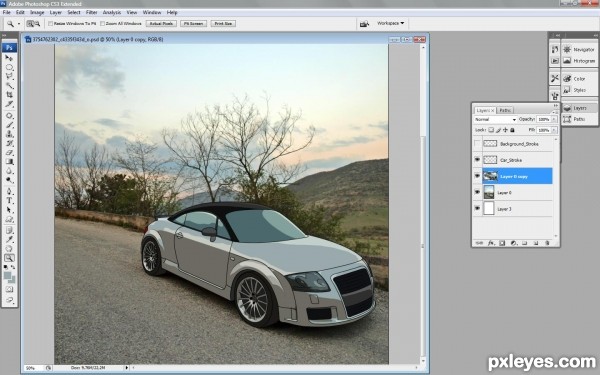This screenshot has height=375, width=600.
Task: Enable Resize Windows To Fit checkbox
Action: (x=51, y=24)
